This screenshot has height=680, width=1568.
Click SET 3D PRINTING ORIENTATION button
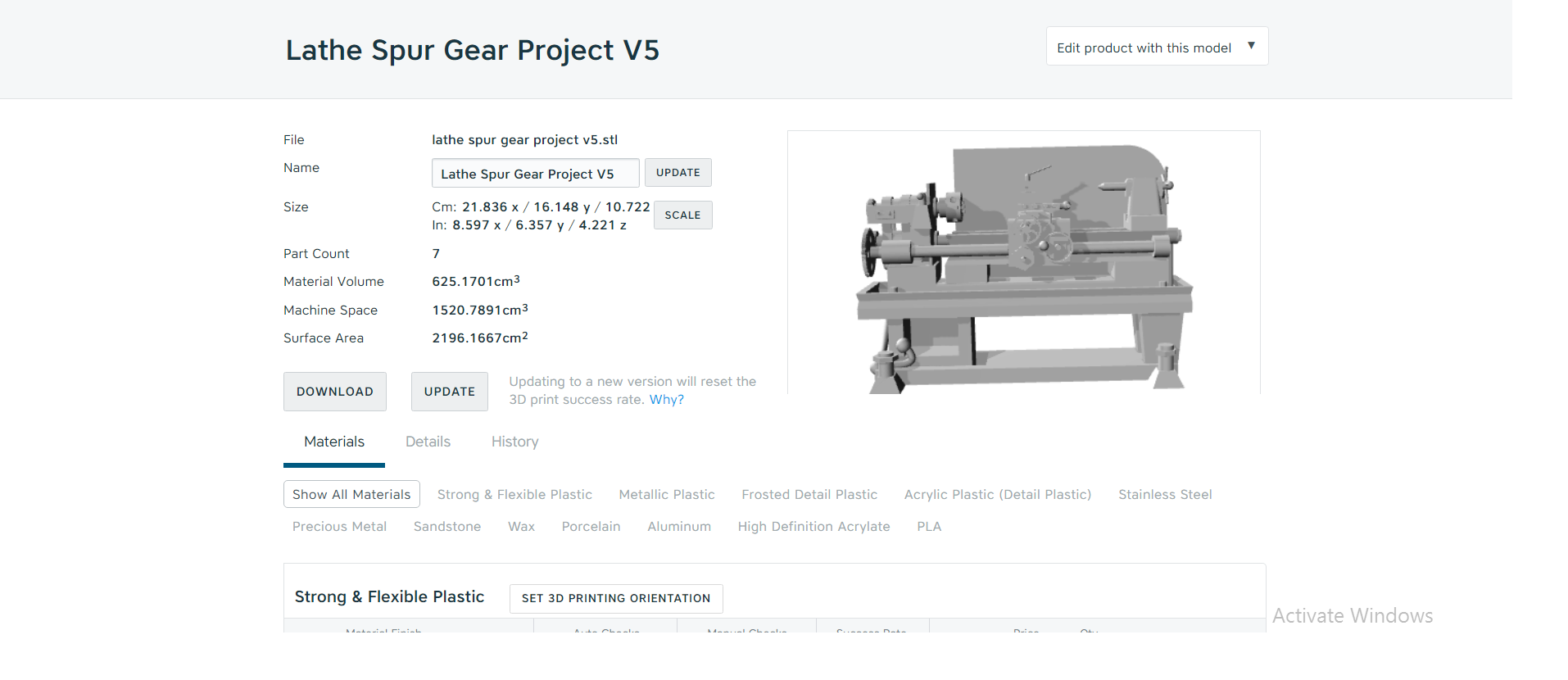coord(616,598)
